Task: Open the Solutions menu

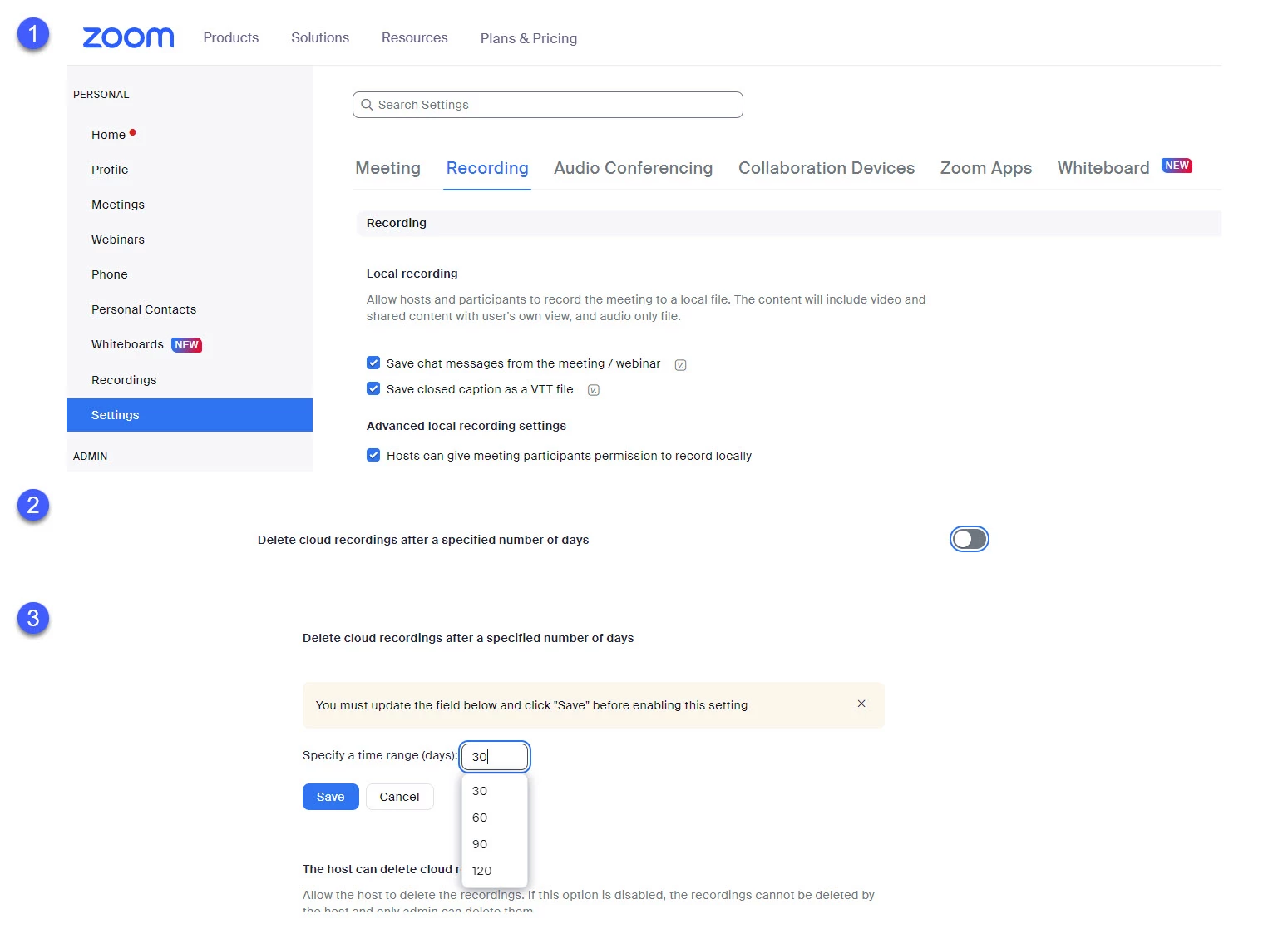Action: click(320, 38)
